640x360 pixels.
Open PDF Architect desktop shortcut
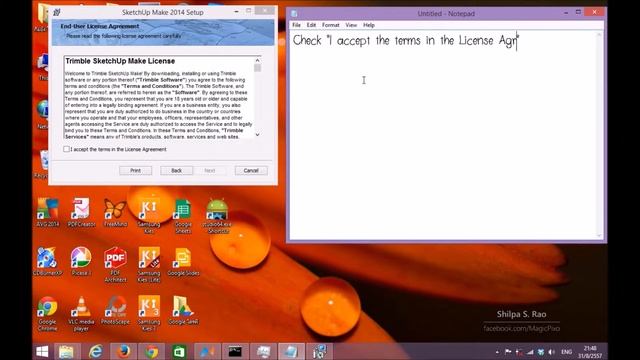pyautogui.click(x=115, y=264)
